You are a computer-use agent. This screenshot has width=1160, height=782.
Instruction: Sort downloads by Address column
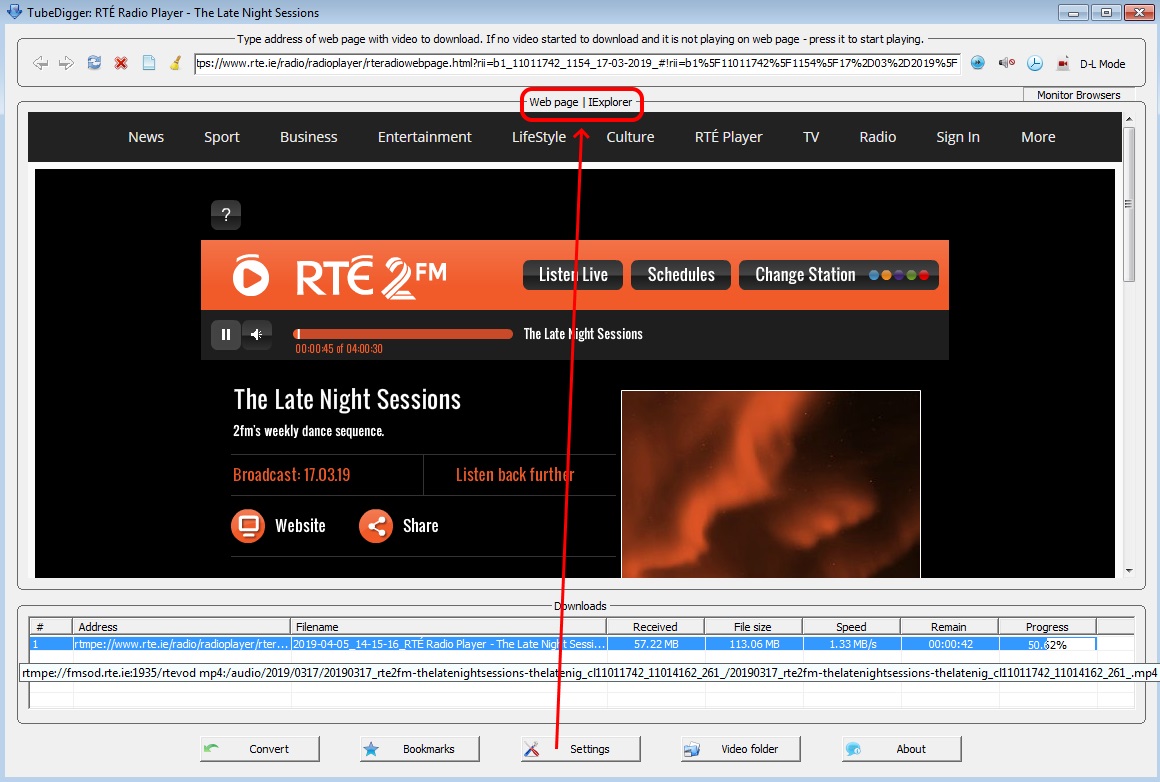pos(181,626)
